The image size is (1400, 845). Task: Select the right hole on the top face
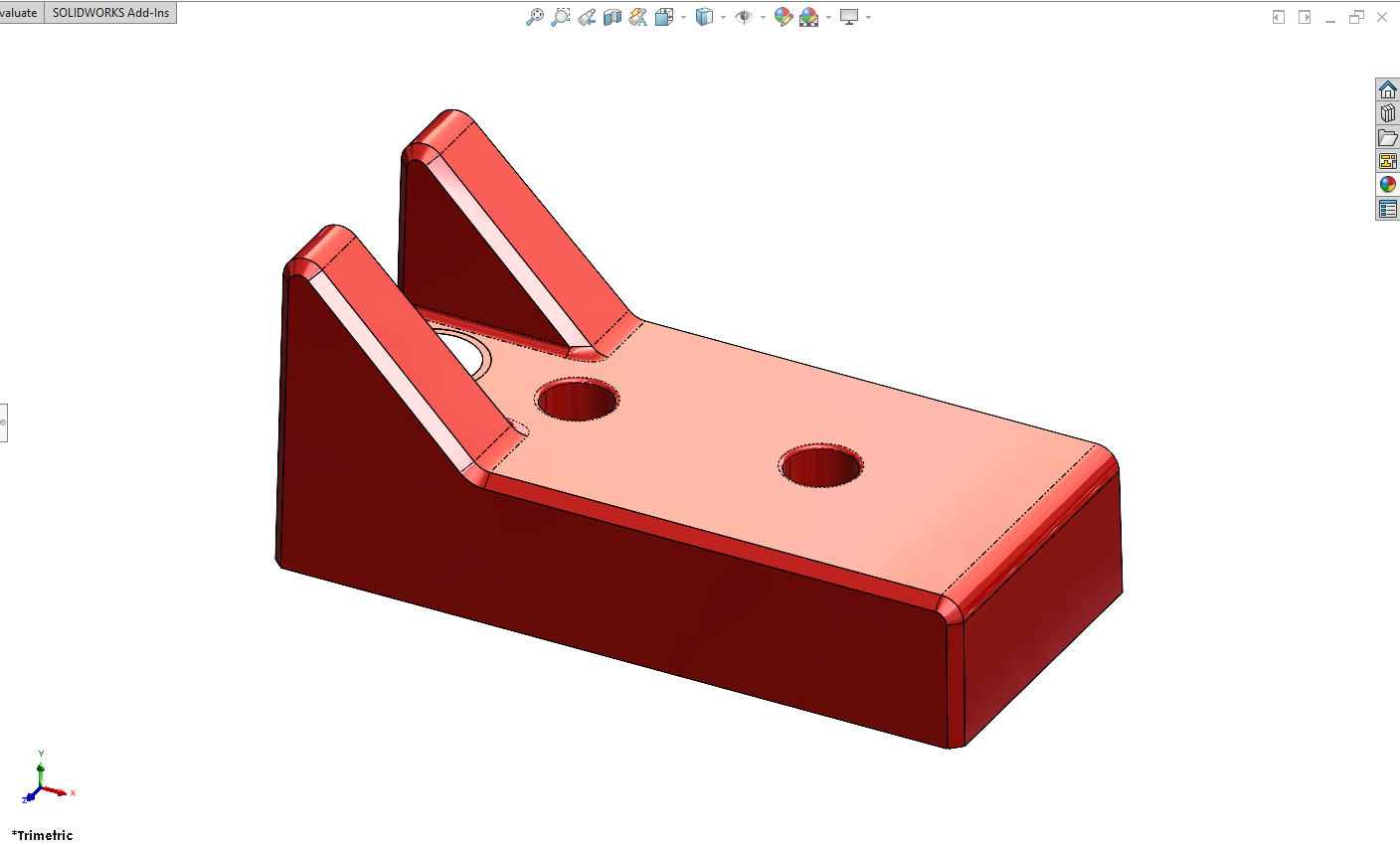[x=821, y=465]
